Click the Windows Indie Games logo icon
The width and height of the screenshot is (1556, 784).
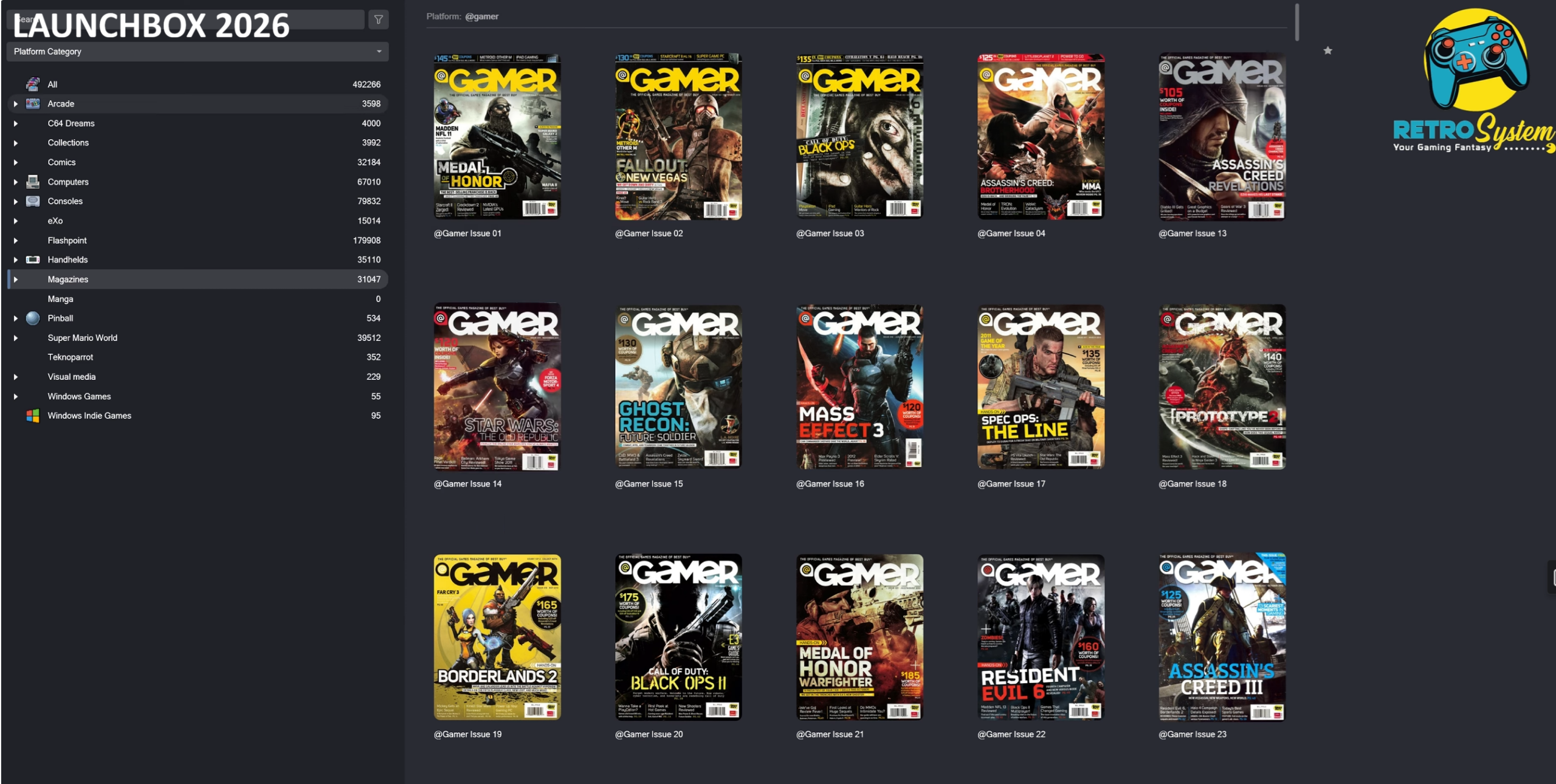33,416
